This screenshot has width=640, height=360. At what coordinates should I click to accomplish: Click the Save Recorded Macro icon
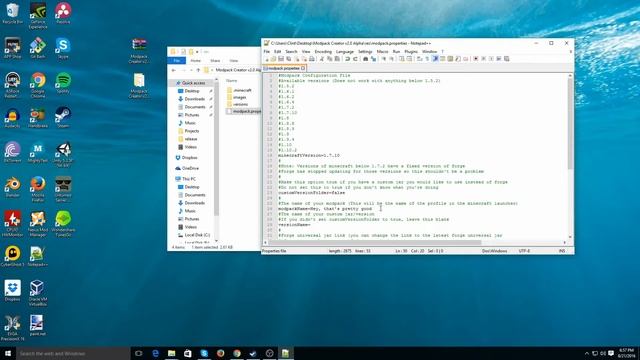point(507,59)
